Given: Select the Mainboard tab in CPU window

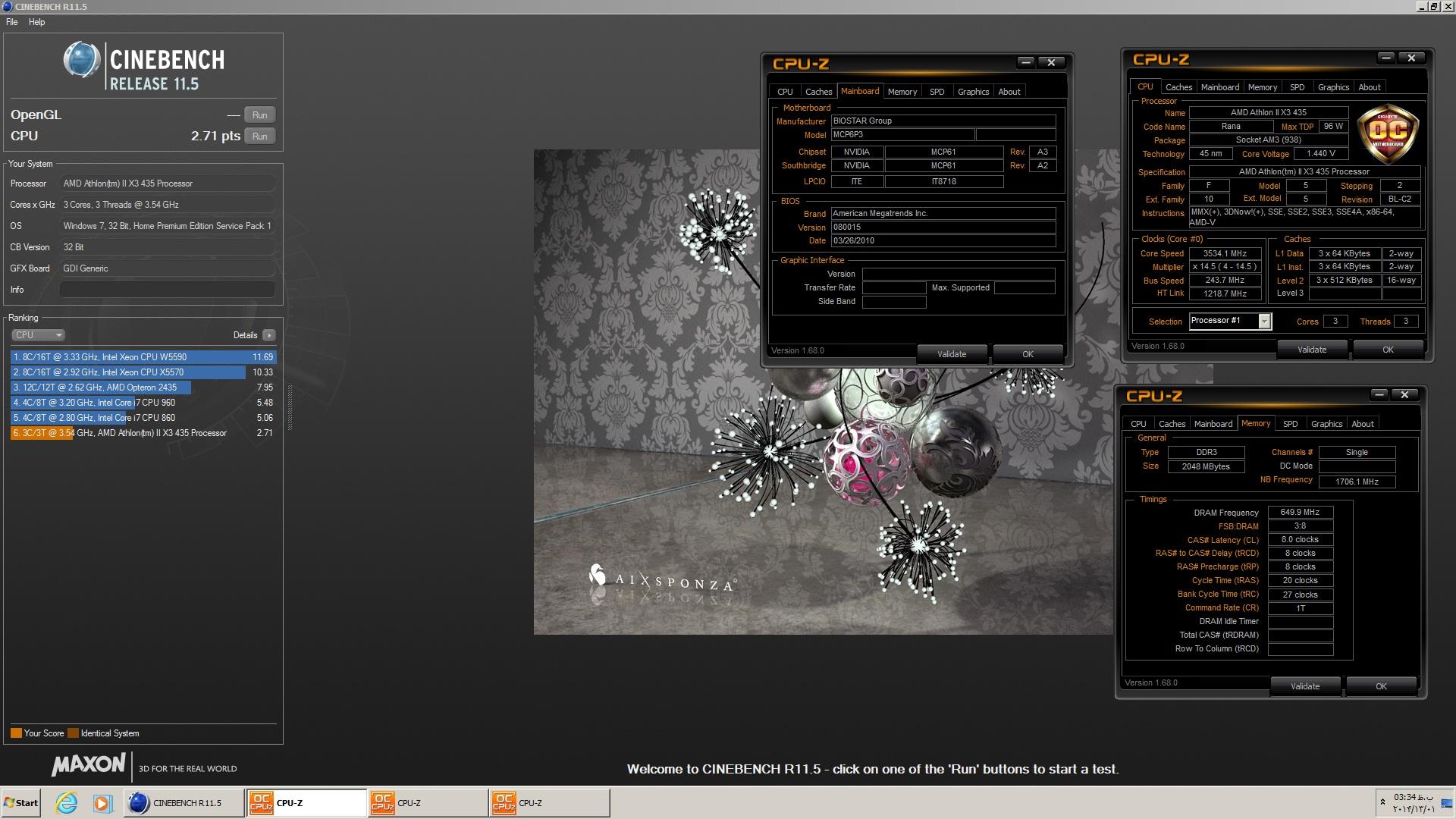Looking at the screenshot, I should point(1219,87).
